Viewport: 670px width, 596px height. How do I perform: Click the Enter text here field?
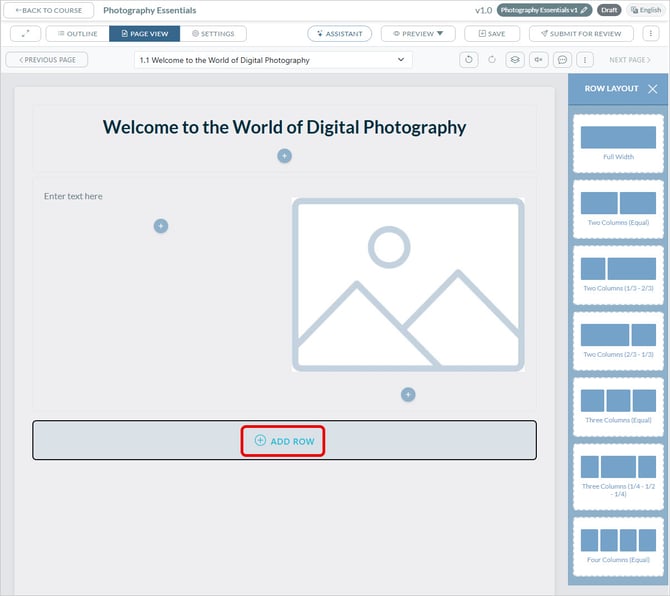[x=73, y=196]
